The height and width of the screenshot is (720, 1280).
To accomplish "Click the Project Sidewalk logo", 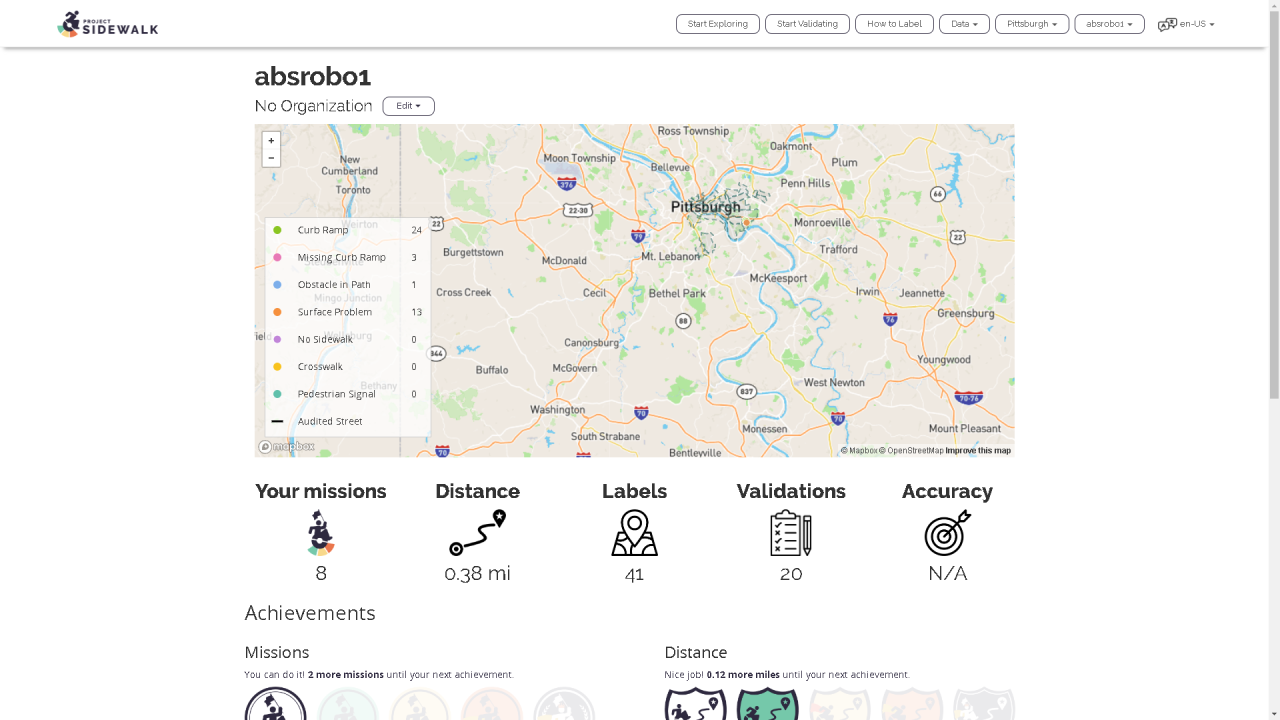I will pyautogui.click(x=108, y=24).
